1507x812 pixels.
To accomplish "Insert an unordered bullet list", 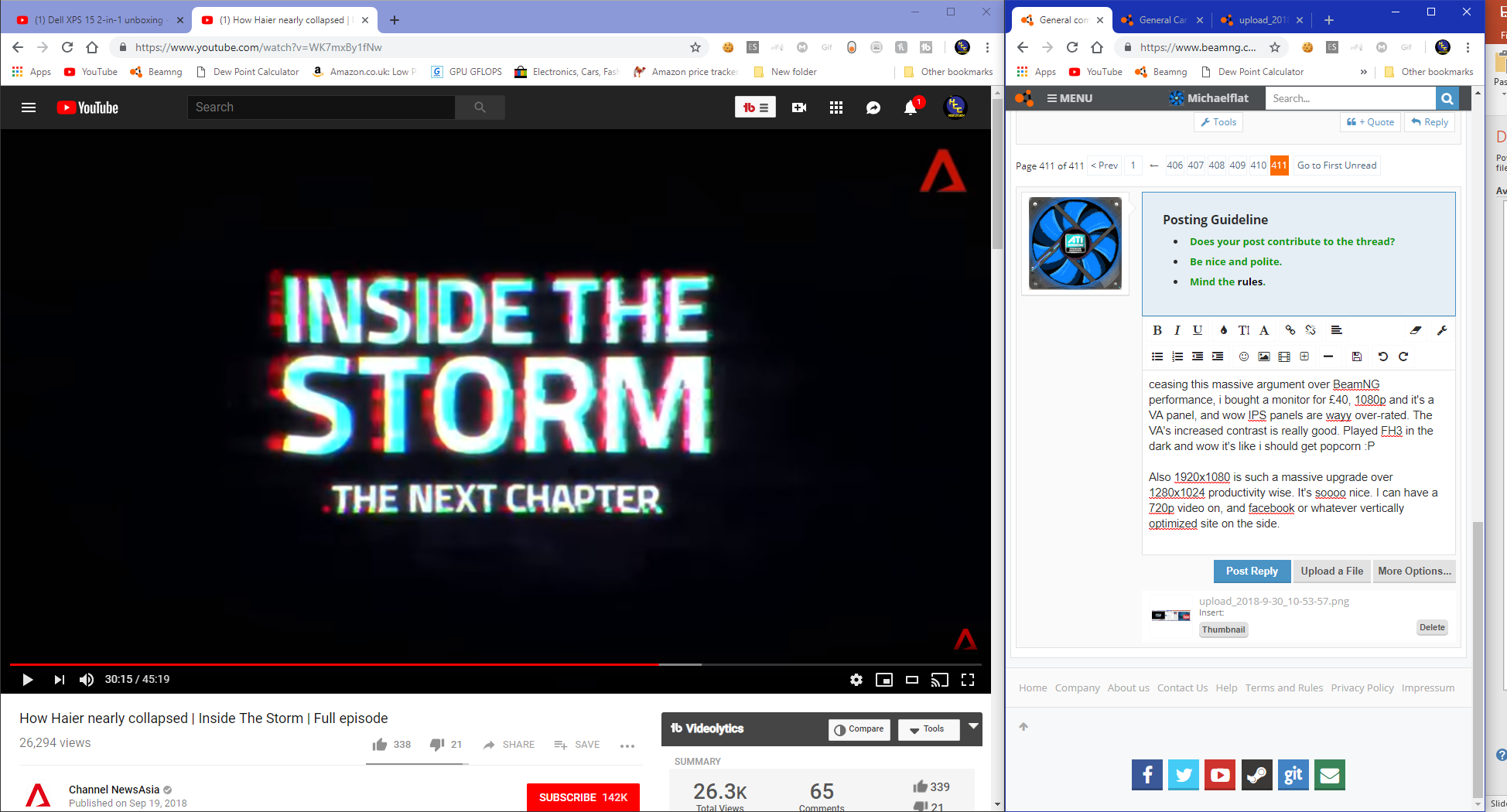I will click(x=1157, y=357).
